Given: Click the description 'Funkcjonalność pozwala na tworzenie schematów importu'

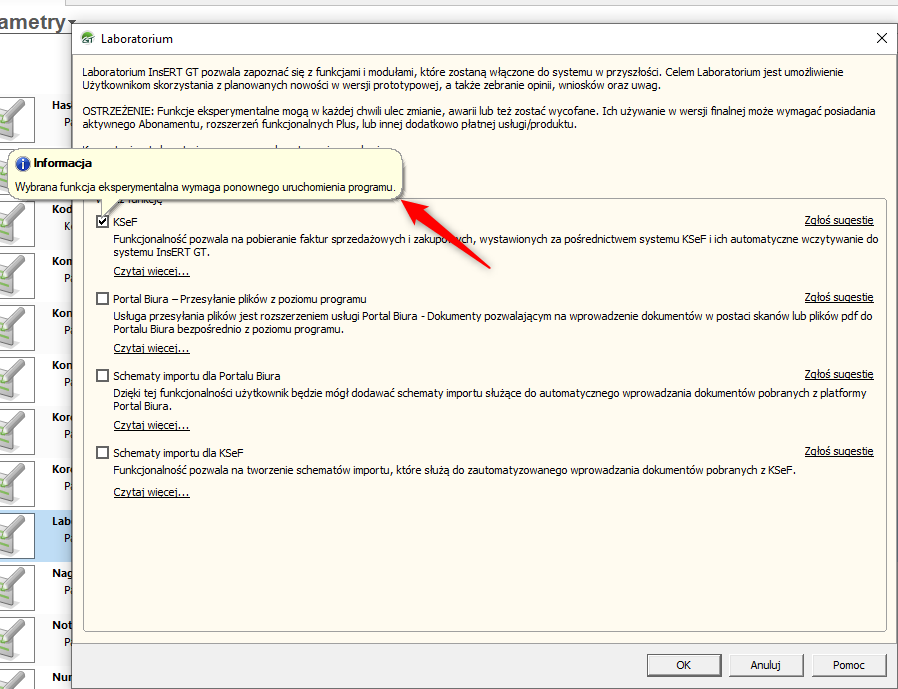Looking at the screenshot, I should [454, 470].
